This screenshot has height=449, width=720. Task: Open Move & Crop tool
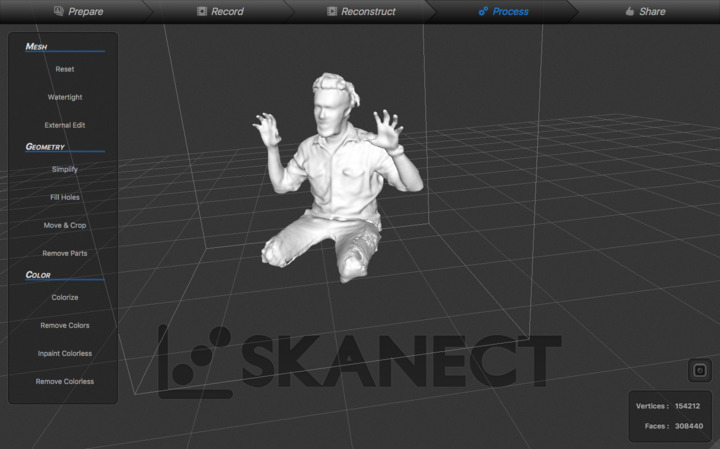pos(65,225)
